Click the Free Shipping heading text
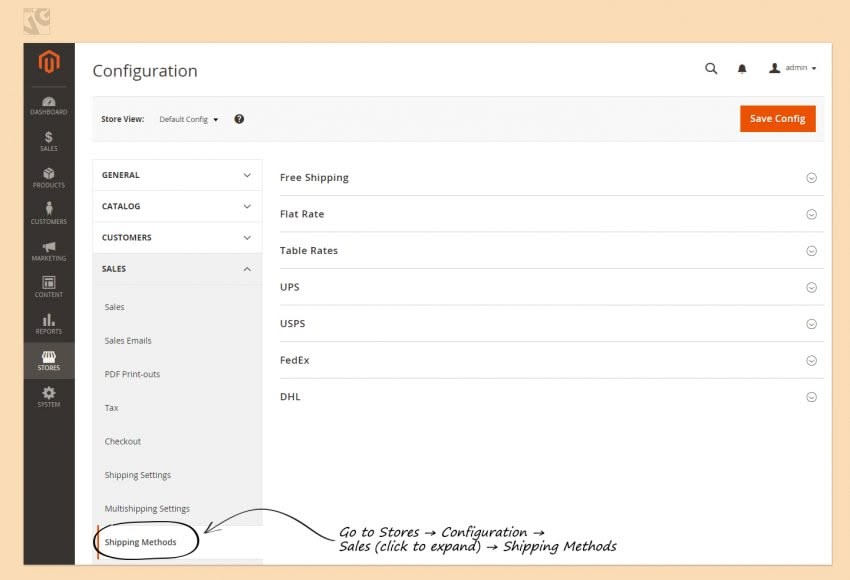This screenshot has height=580, width=850. coord(314,178)
